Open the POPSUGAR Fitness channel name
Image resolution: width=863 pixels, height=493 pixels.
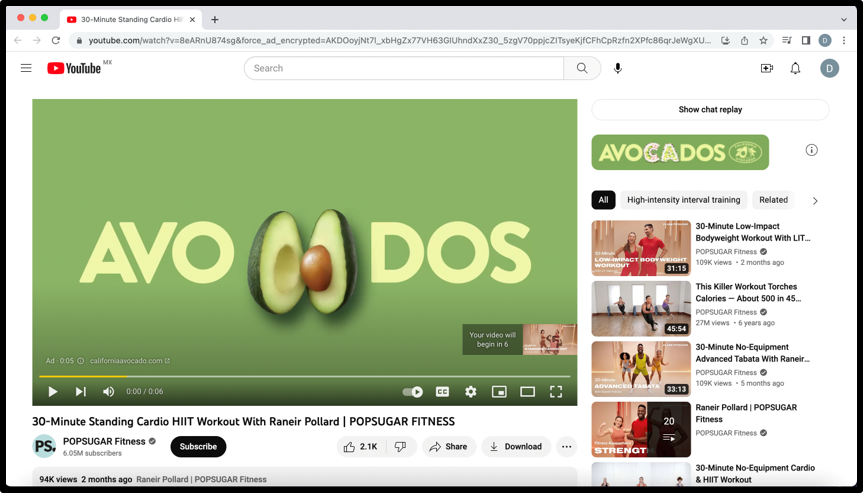pos(105,441)
